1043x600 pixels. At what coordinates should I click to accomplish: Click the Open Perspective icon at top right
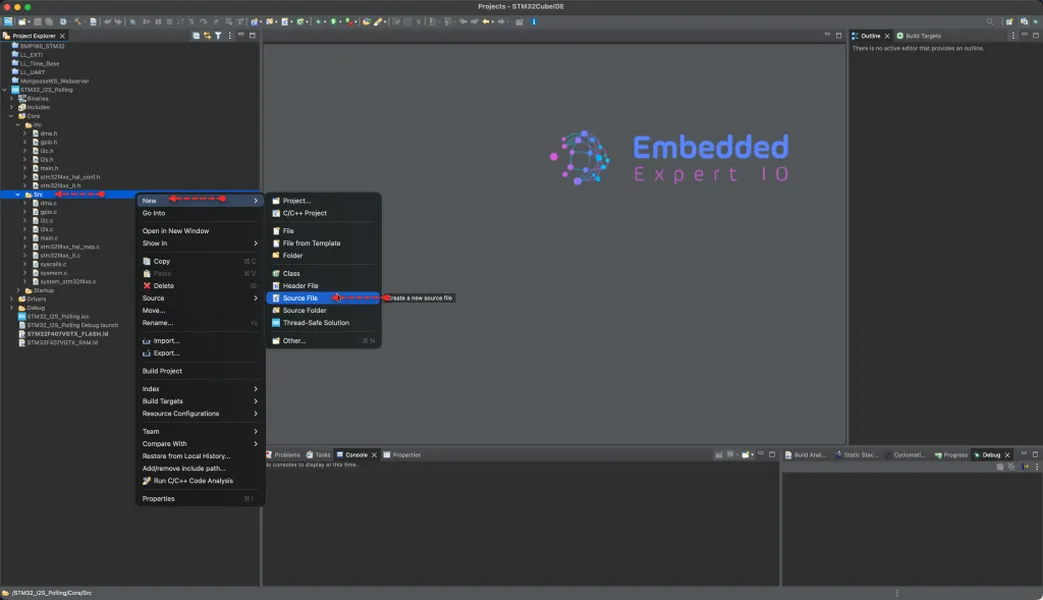(1009, 22)
